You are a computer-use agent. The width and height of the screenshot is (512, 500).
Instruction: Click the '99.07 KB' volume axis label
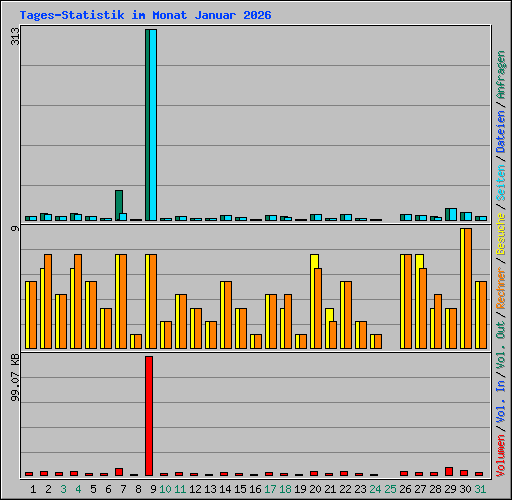coord(15,378)
